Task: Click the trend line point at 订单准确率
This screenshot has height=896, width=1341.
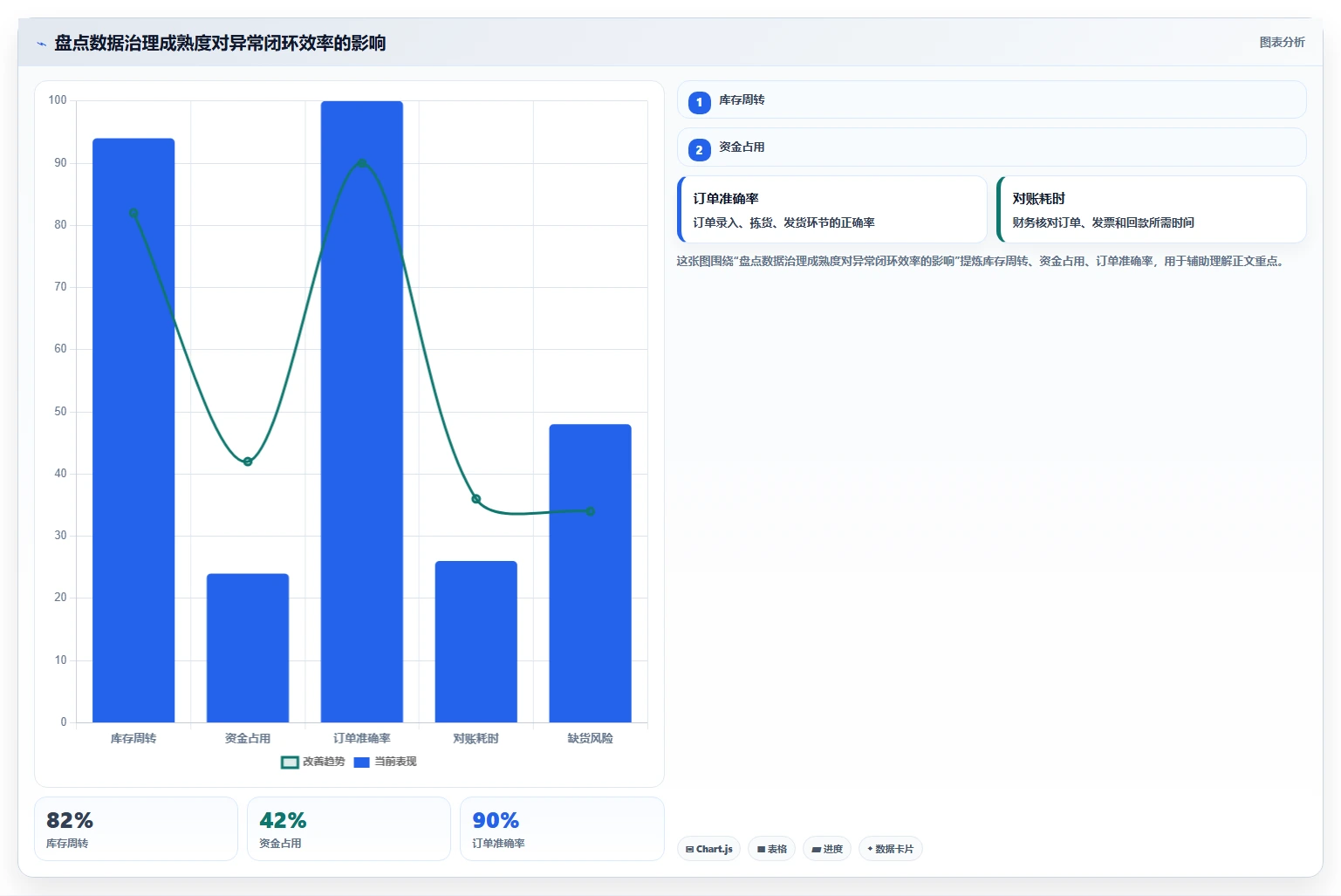Action: point(362,163)
